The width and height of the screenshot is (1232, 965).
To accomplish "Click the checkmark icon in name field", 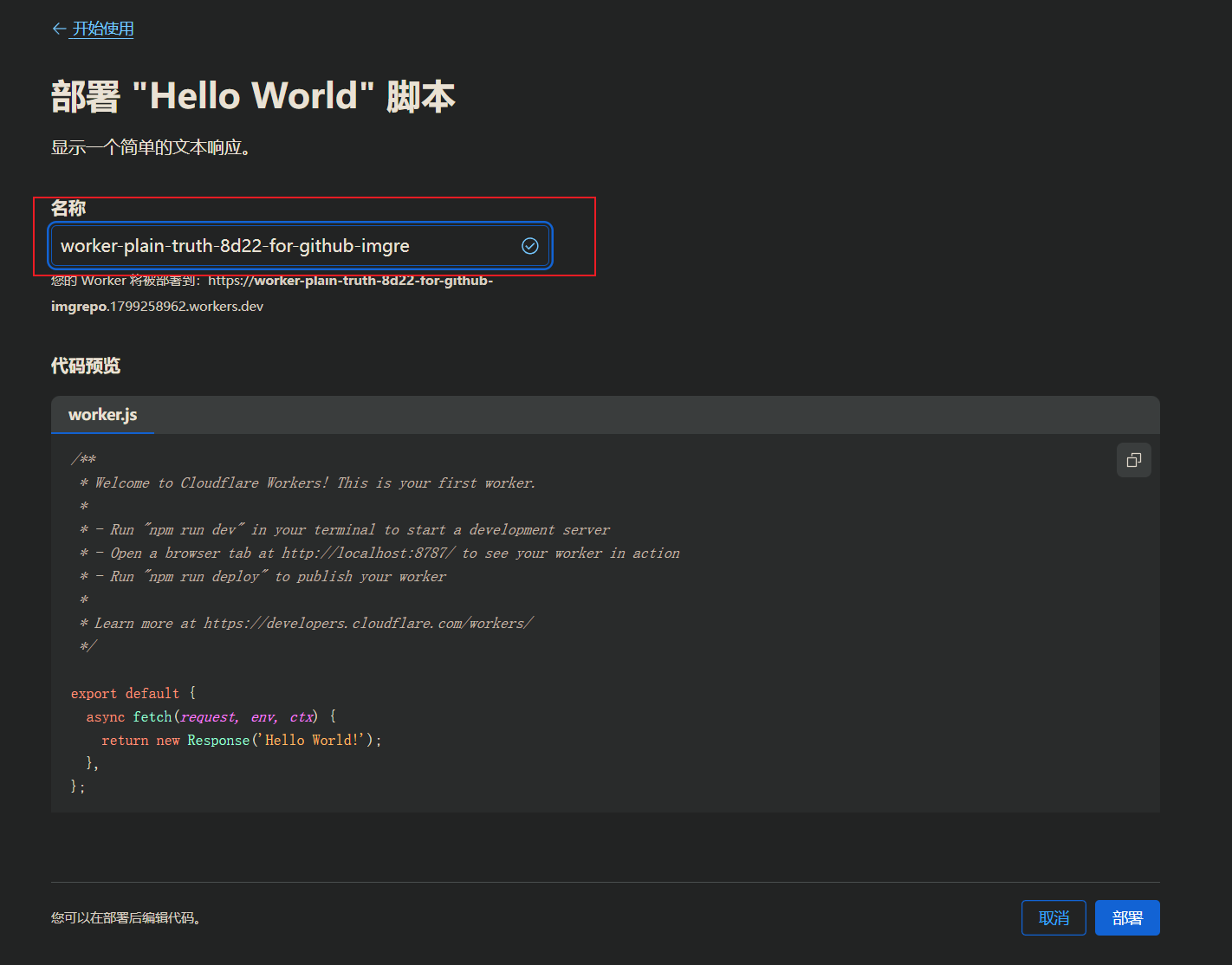I will pos(530,246).
